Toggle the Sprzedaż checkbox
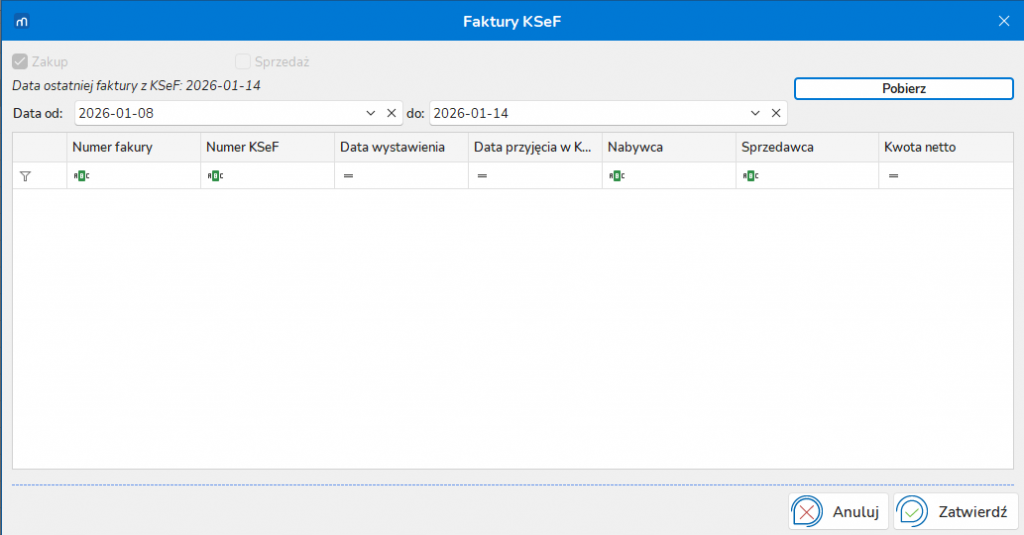1024x535 pixels. coord(243,62)
